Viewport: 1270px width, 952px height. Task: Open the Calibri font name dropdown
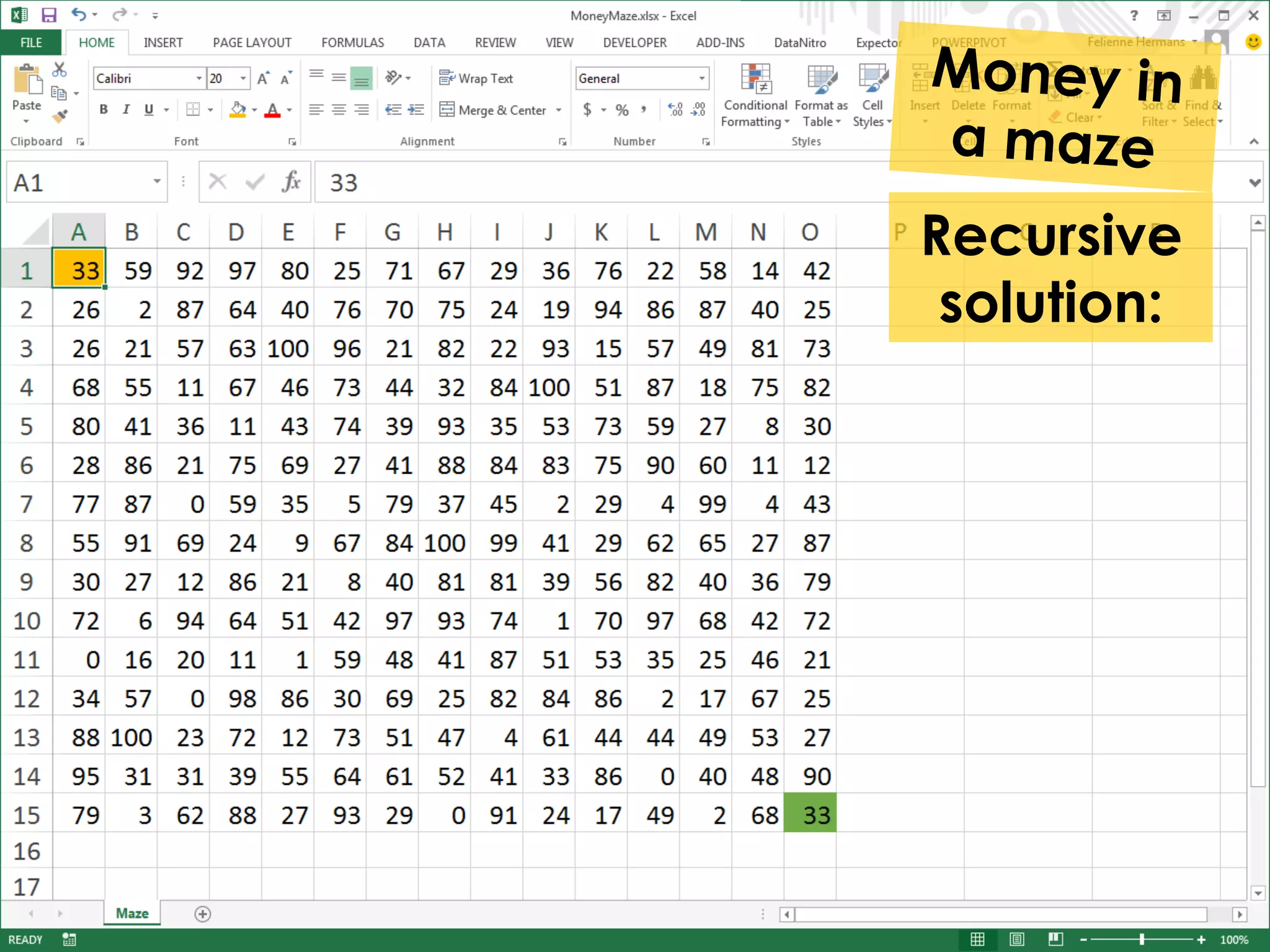point(199,78)
